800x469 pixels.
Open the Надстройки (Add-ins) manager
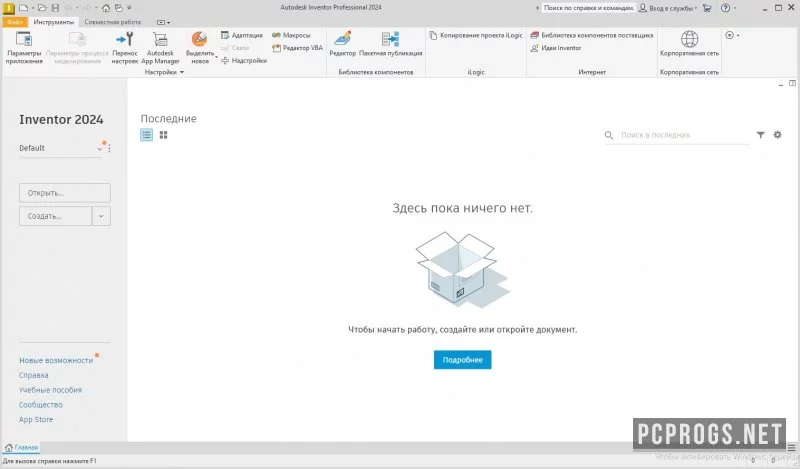pos(244,60)
